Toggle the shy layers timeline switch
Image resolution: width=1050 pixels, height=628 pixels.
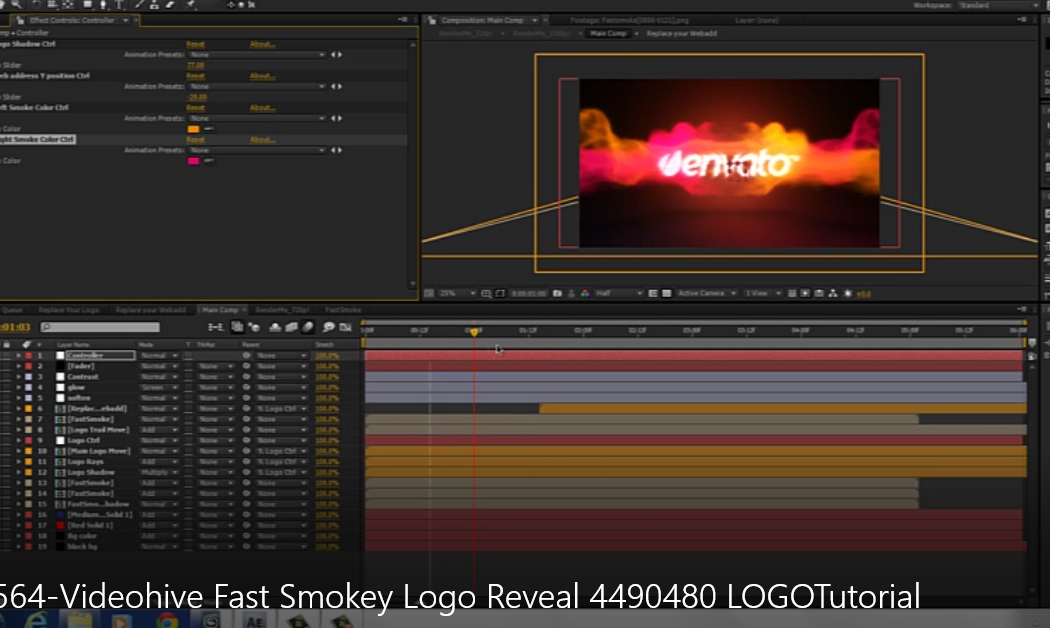pos(275,327)
